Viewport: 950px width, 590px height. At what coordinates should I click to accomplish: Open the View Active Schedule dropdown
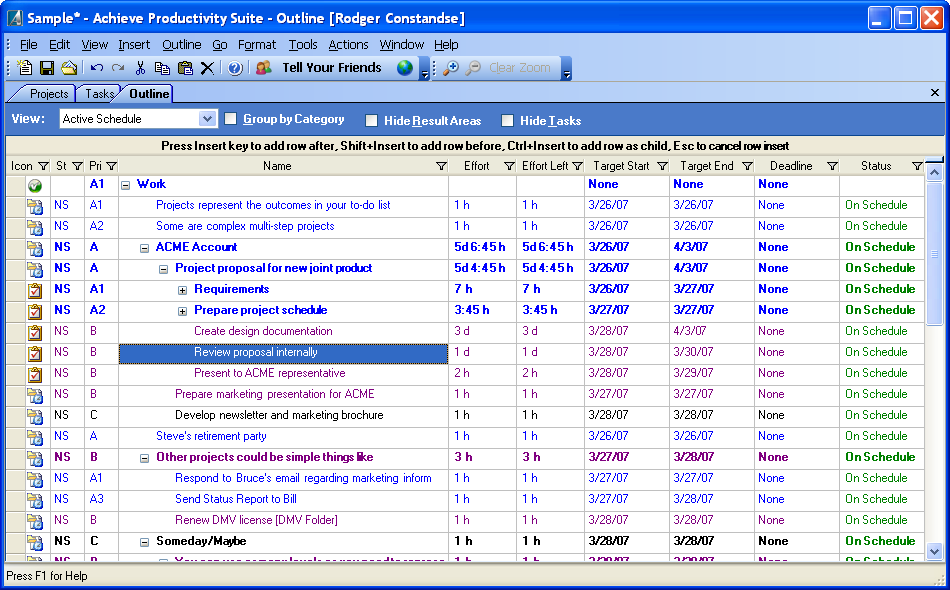pyautogui.click(x=207, y=119)
